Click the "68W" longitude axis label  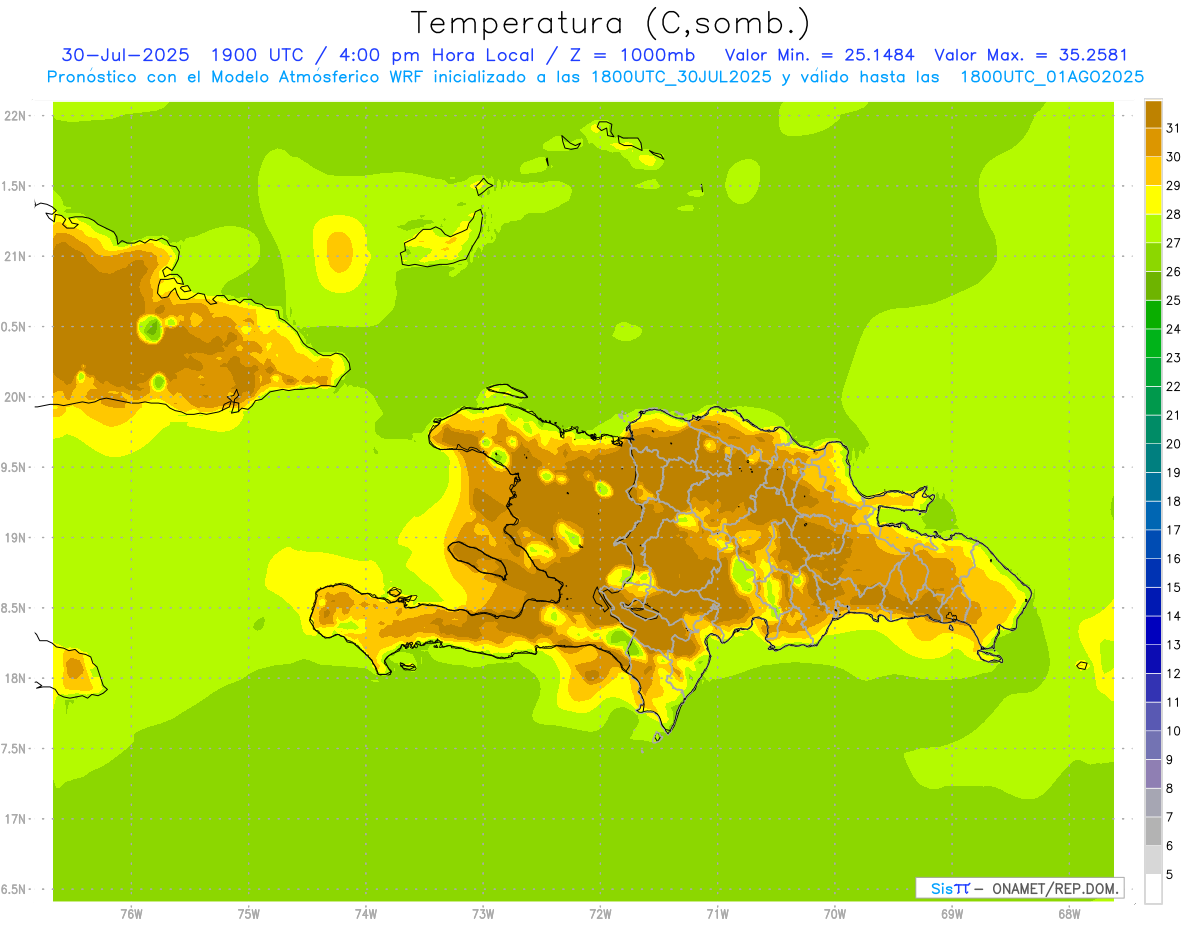coord(1069,914)
